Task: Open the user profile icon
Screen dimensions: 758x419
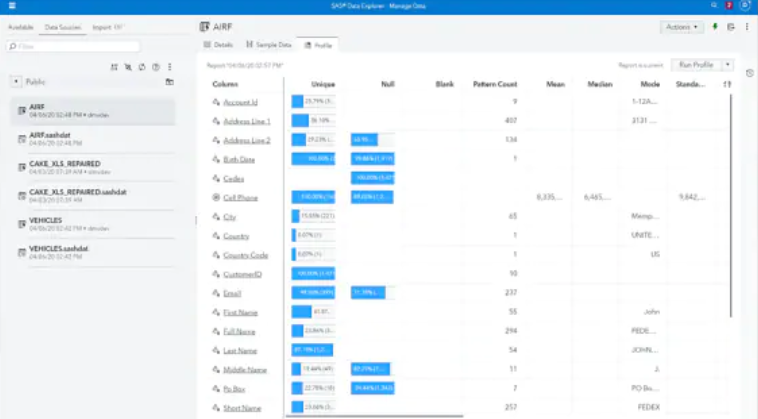Action: click(745, 5)
